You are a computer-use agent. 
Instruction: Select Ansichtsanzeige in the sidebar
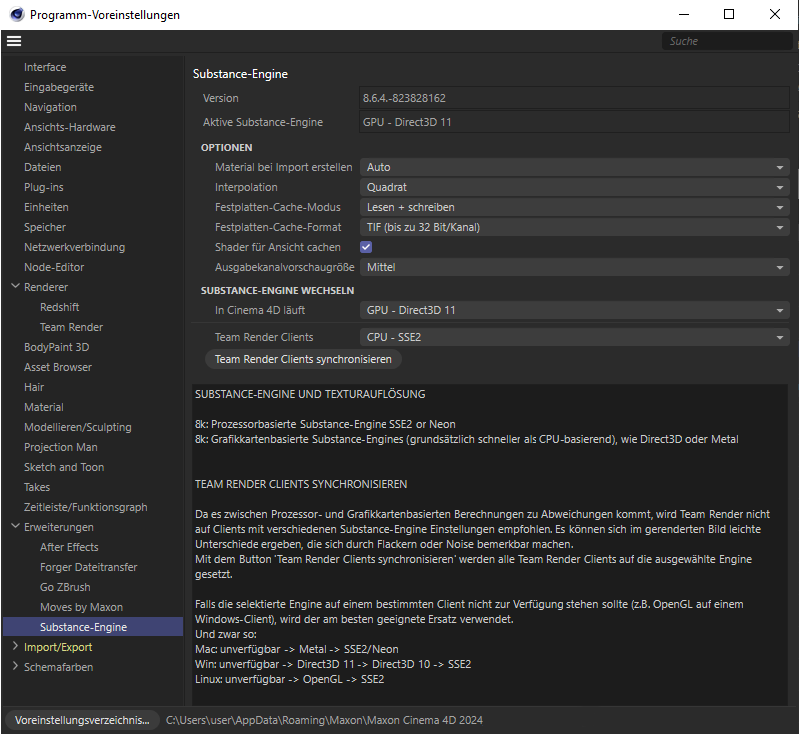[x=63, y=147]
